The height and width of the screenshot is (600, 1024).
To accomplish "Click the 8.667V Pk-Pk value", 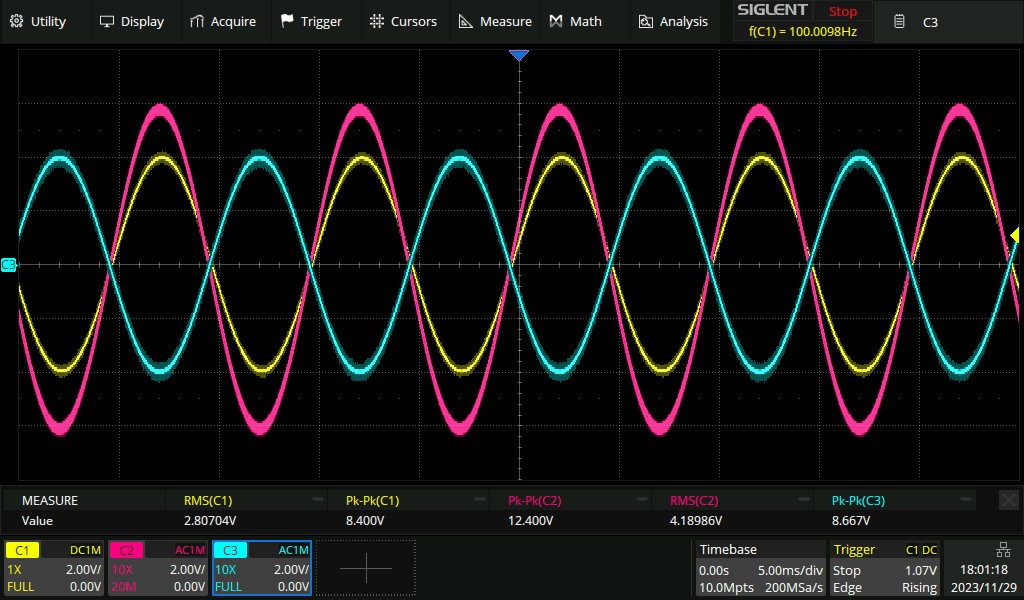I will pos(851,521).
